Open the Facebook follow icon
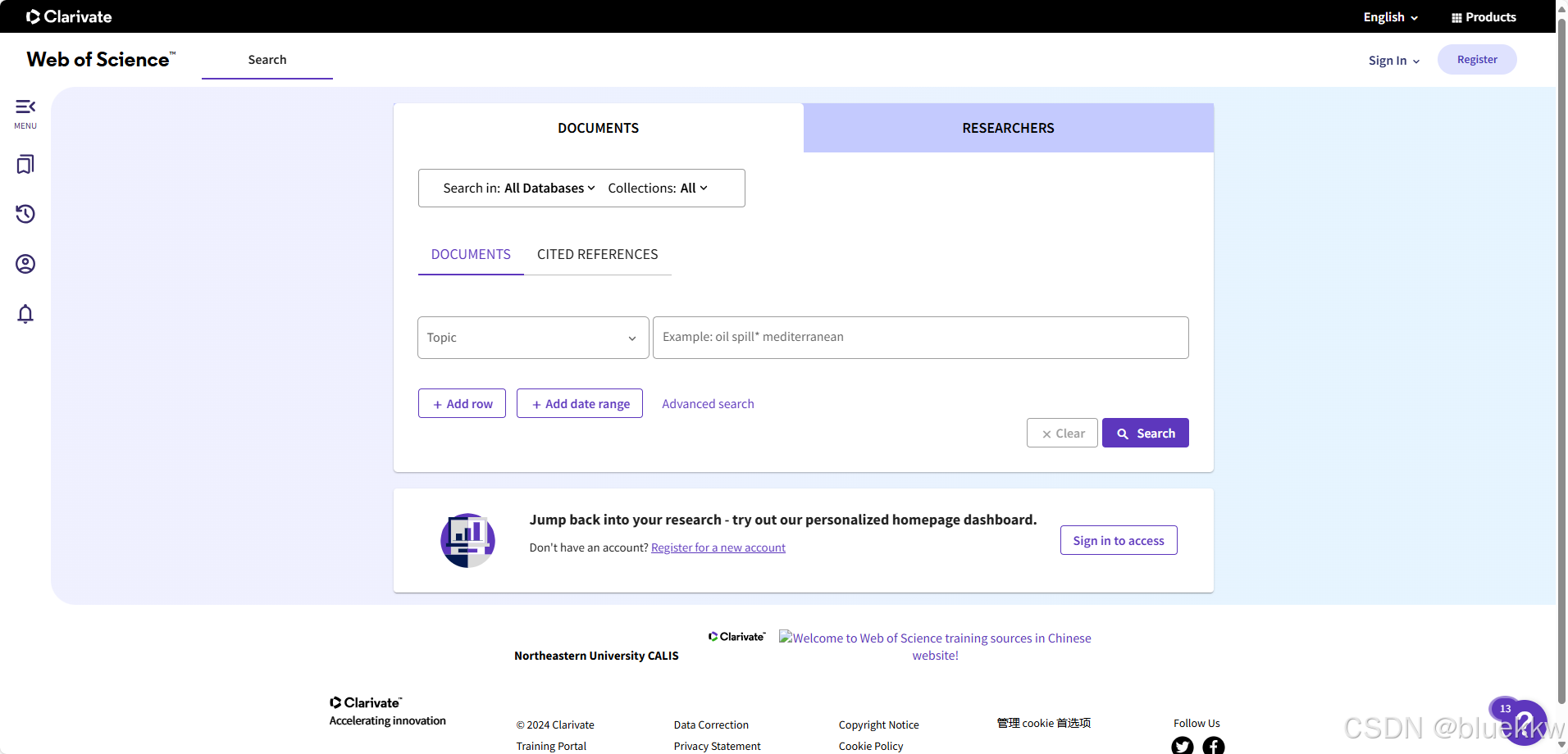The width and height of the screenshot is (1568, 754). click(1214, 746)
